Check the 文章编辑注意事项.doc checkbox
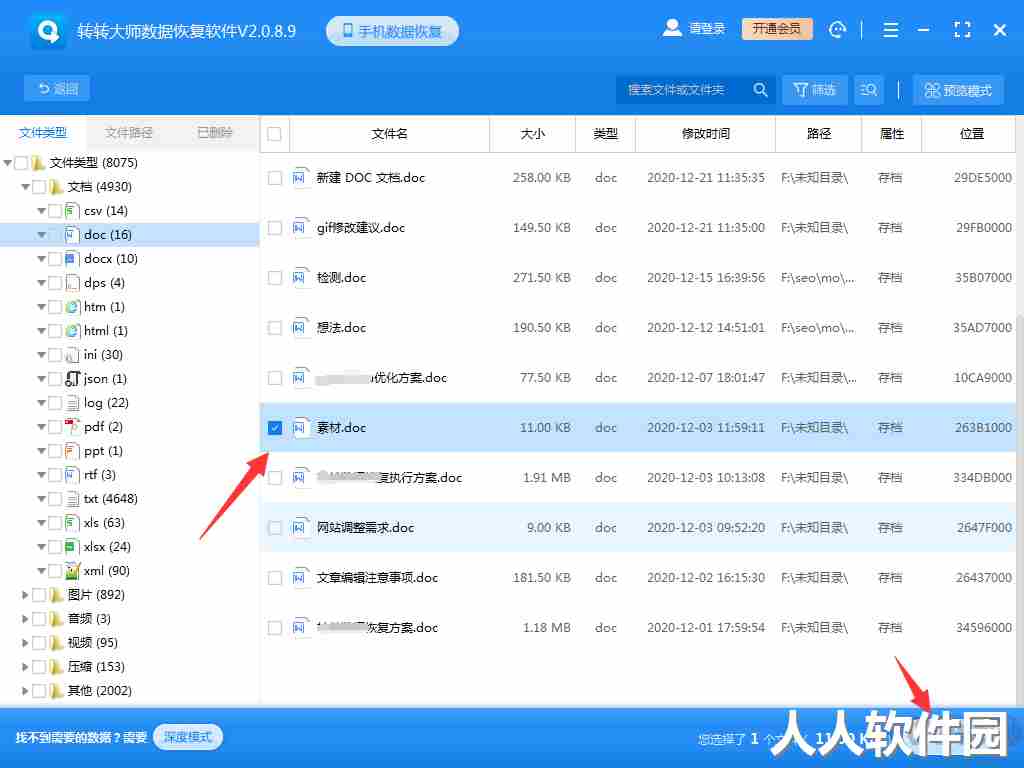This screenshot has width=1024, height=768. (x=275, y=578)
